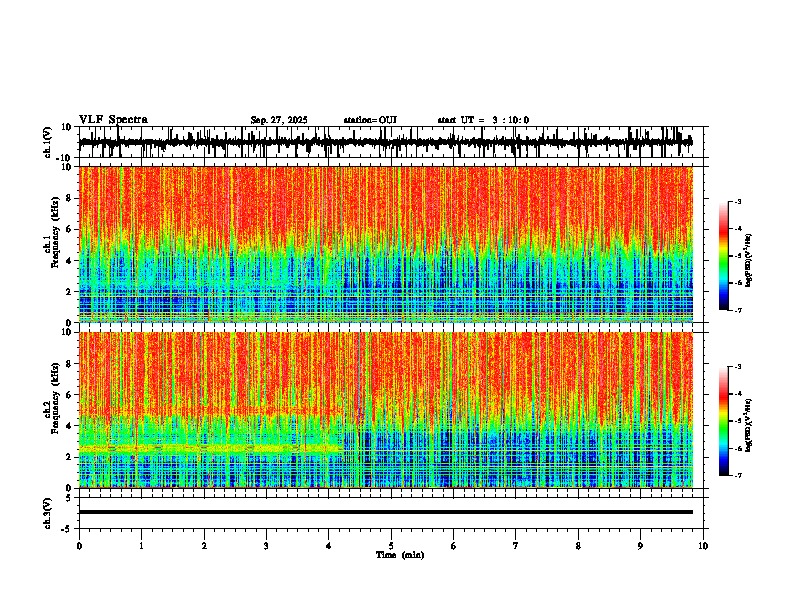This screenshot has width=792, height=612.
Task: Click the 'station=OUJ' label
Action: pos(370,120)
